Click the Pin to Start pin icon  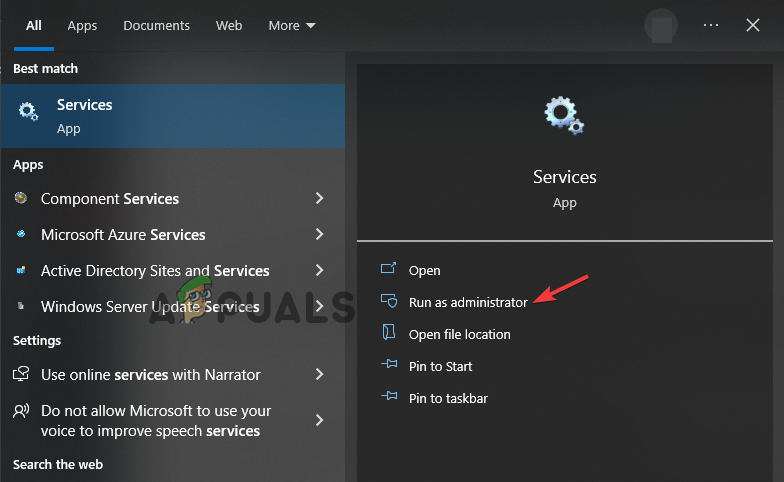coord(389,364)
